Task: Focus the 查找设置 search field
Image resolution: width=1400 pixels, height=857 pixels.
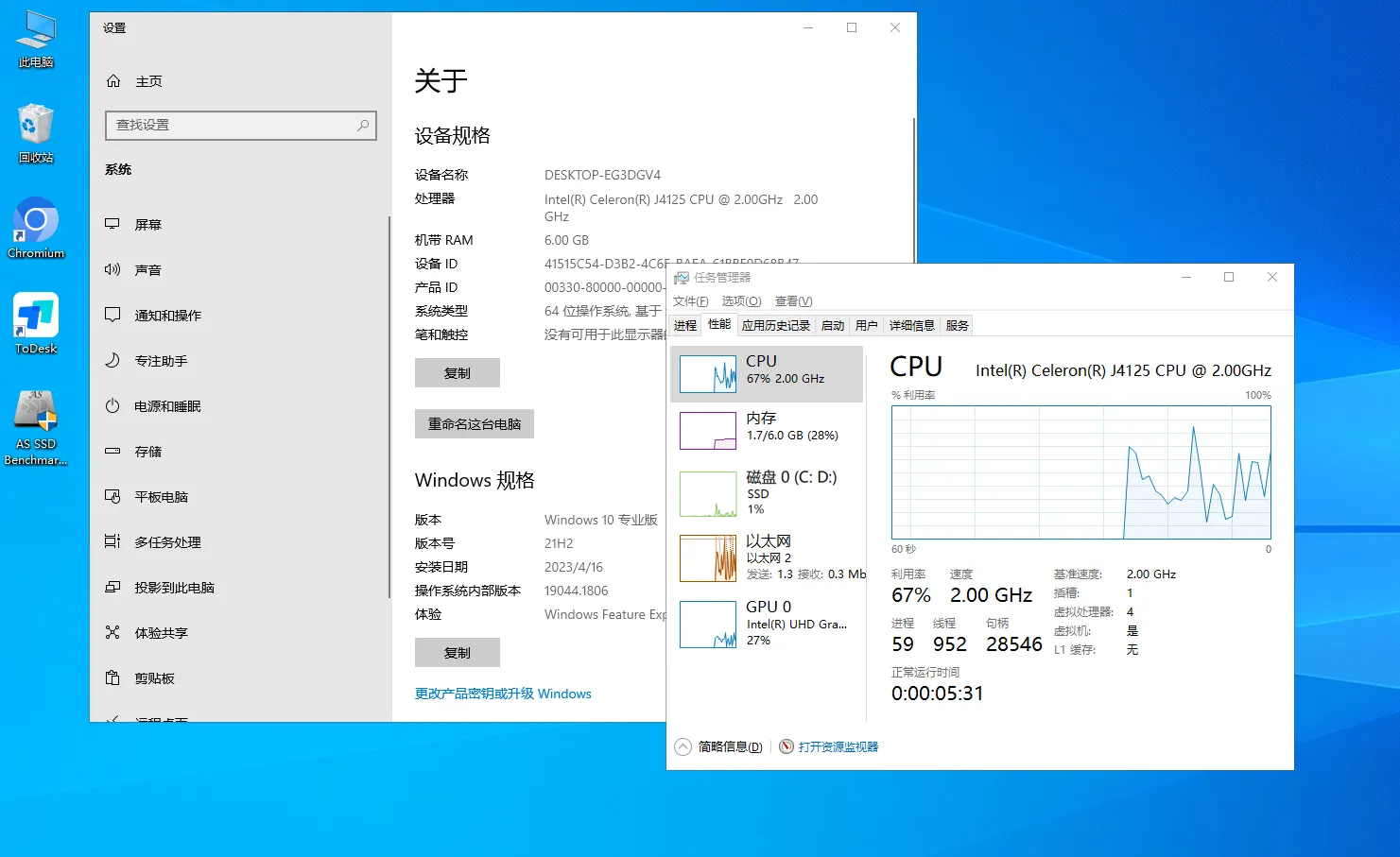Action: [x=241, y=125]
